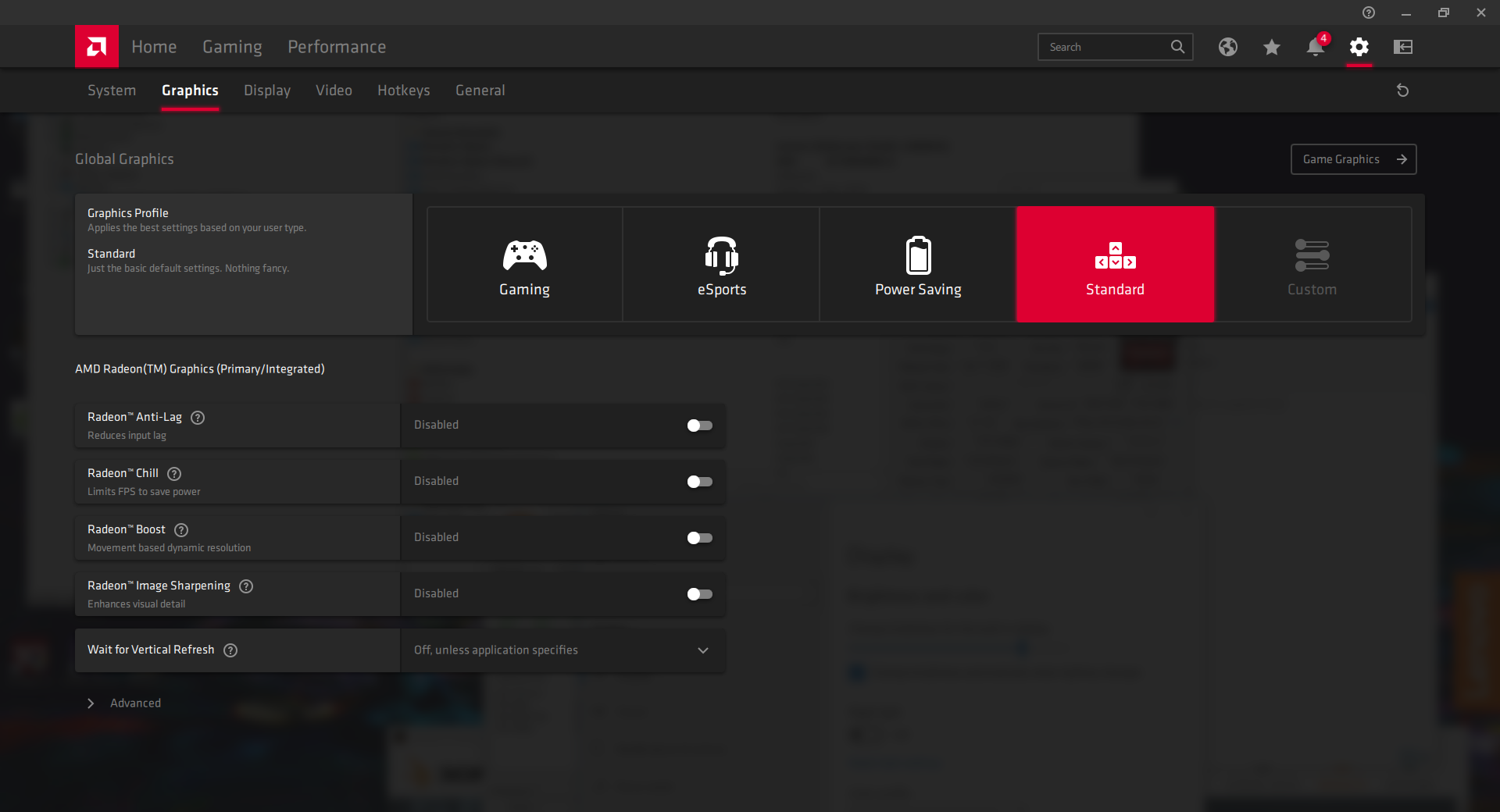Screen dimensions: 1500x812
Task: Open the web browser globe icon
Action: tap(1228, 47)
